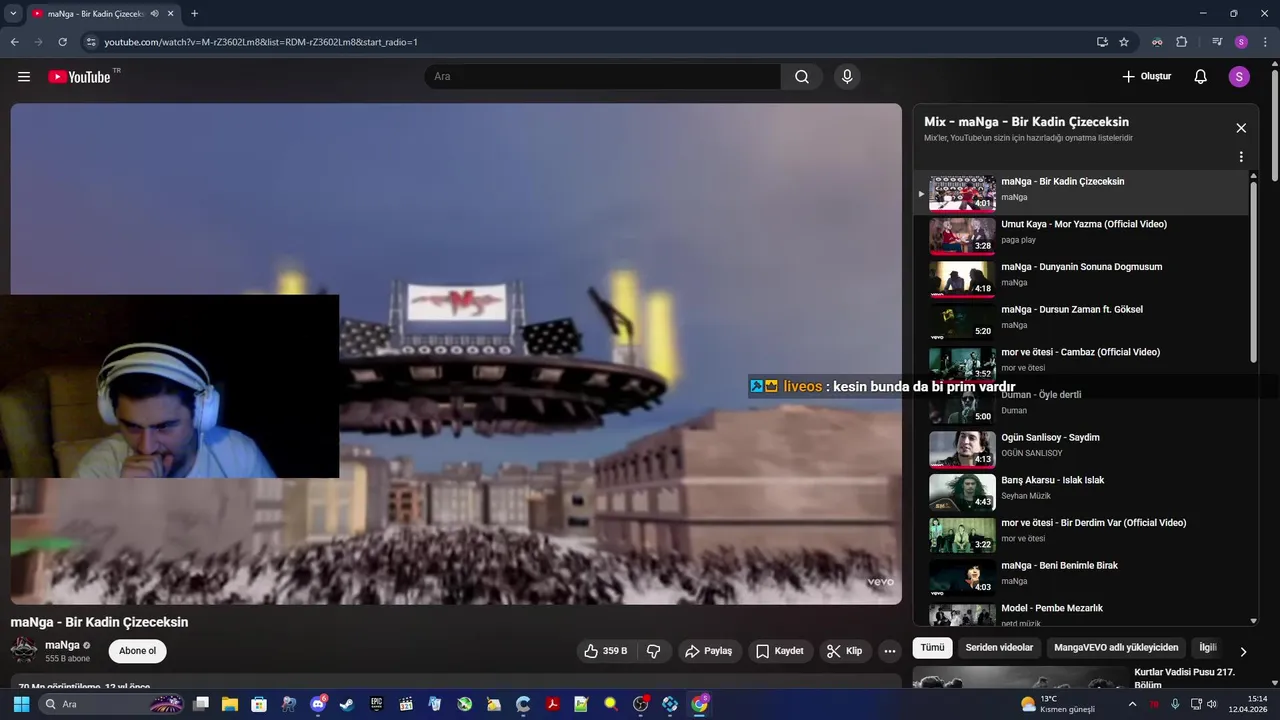
Task: Open a new browser tab
Action: [x=194, y=13]
